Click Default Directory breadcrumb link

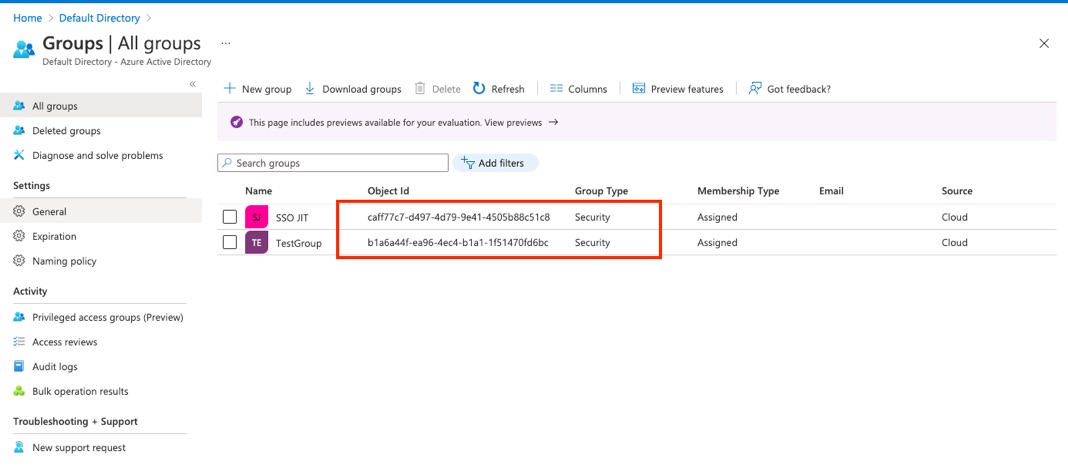coord(99,18)
